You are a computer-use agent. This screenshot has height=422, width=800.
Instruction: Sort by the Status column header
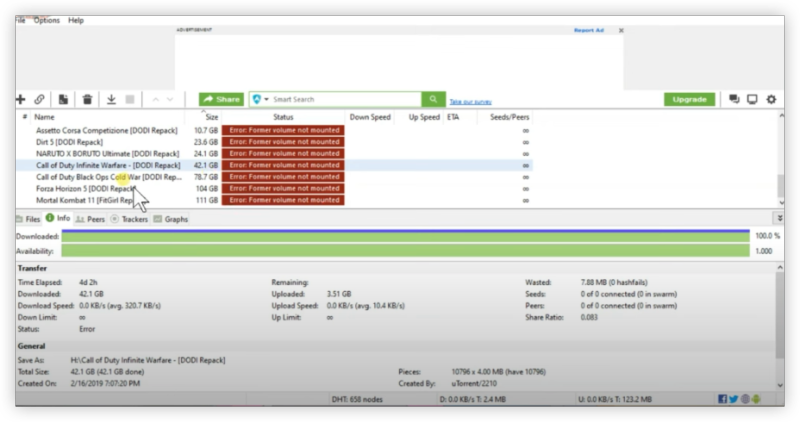283,117
